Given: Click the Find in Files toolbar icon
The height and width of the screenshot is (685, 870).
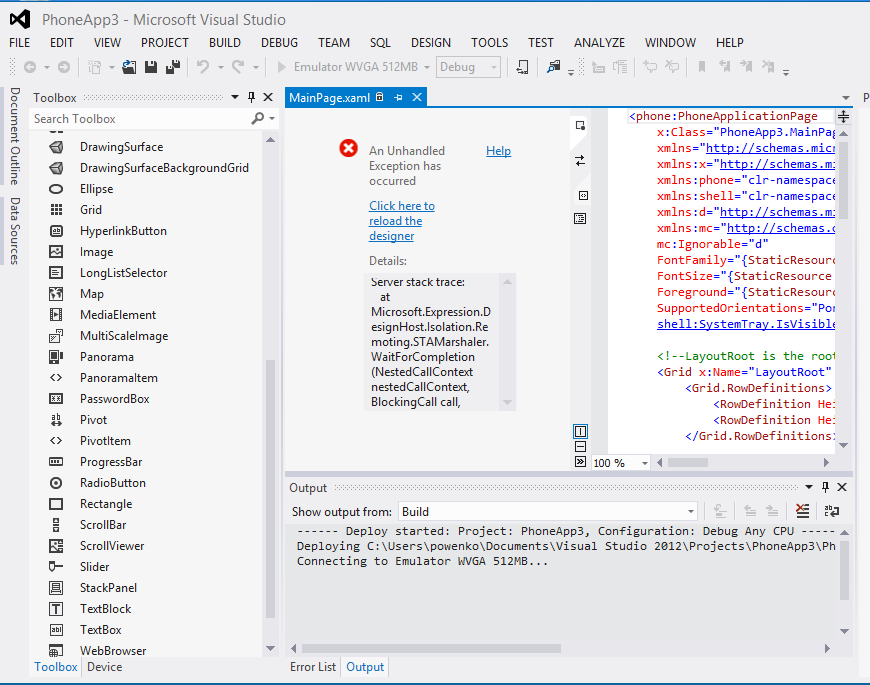Looking at the screenshot, I should (x=553, y=67).
